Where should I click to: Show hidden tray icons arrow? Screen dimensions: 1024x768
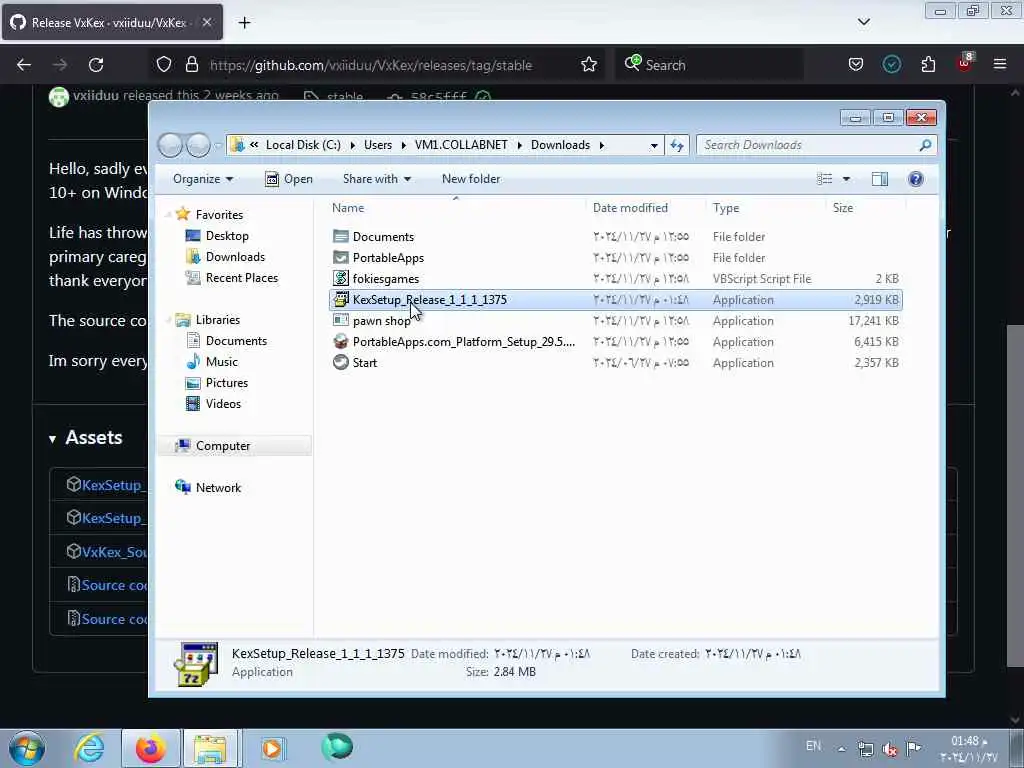pyautogui.click(x=841, y=749)
